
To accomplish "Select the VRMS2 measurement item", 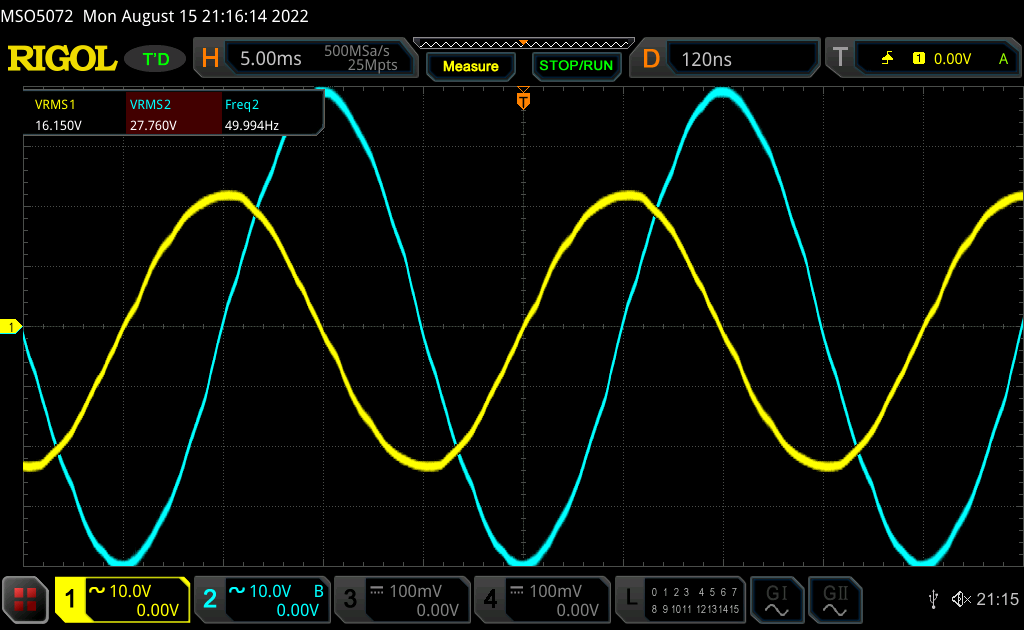I will tap(173, 114).
